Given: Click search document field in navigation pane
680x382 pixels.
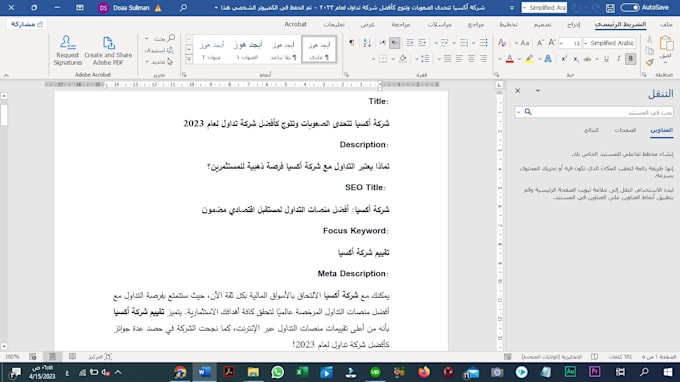Looking at the screenshot, I should coord(594,112).
